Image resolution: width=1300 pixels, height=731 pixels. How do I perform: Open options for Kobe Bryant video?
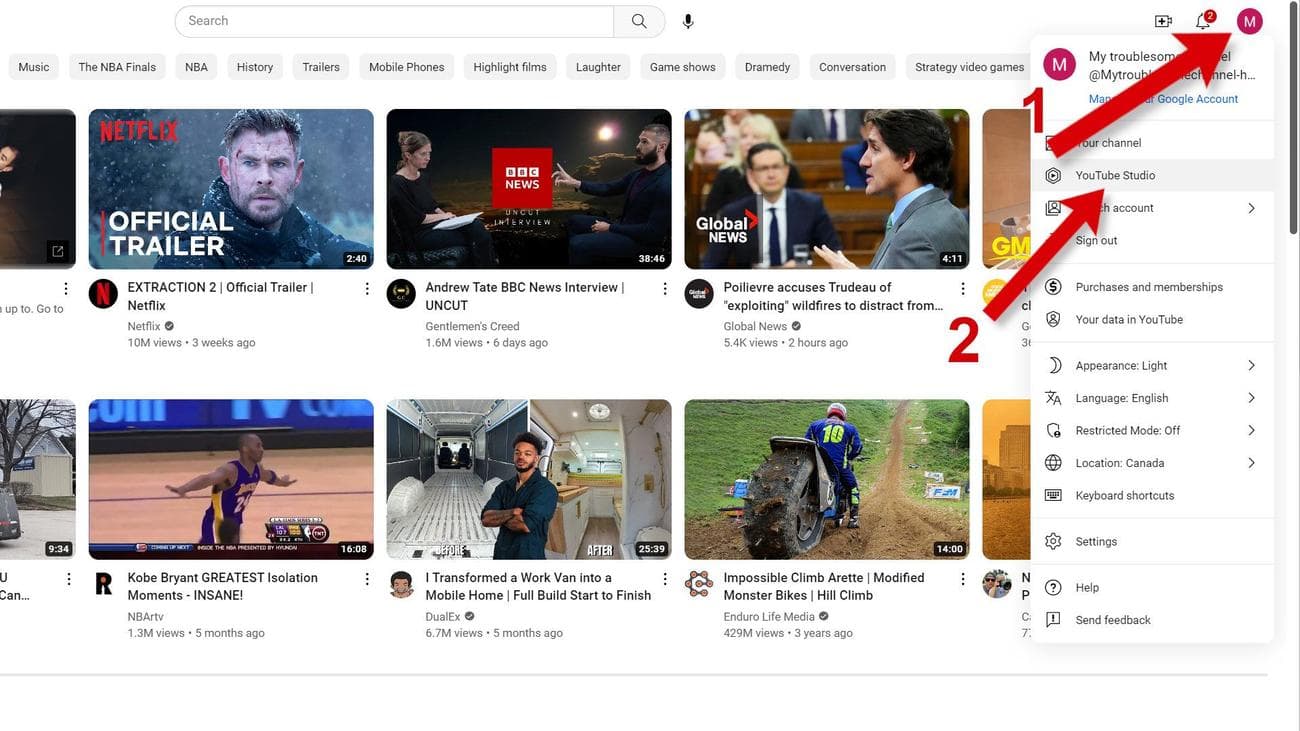click(x=367, y=579)
